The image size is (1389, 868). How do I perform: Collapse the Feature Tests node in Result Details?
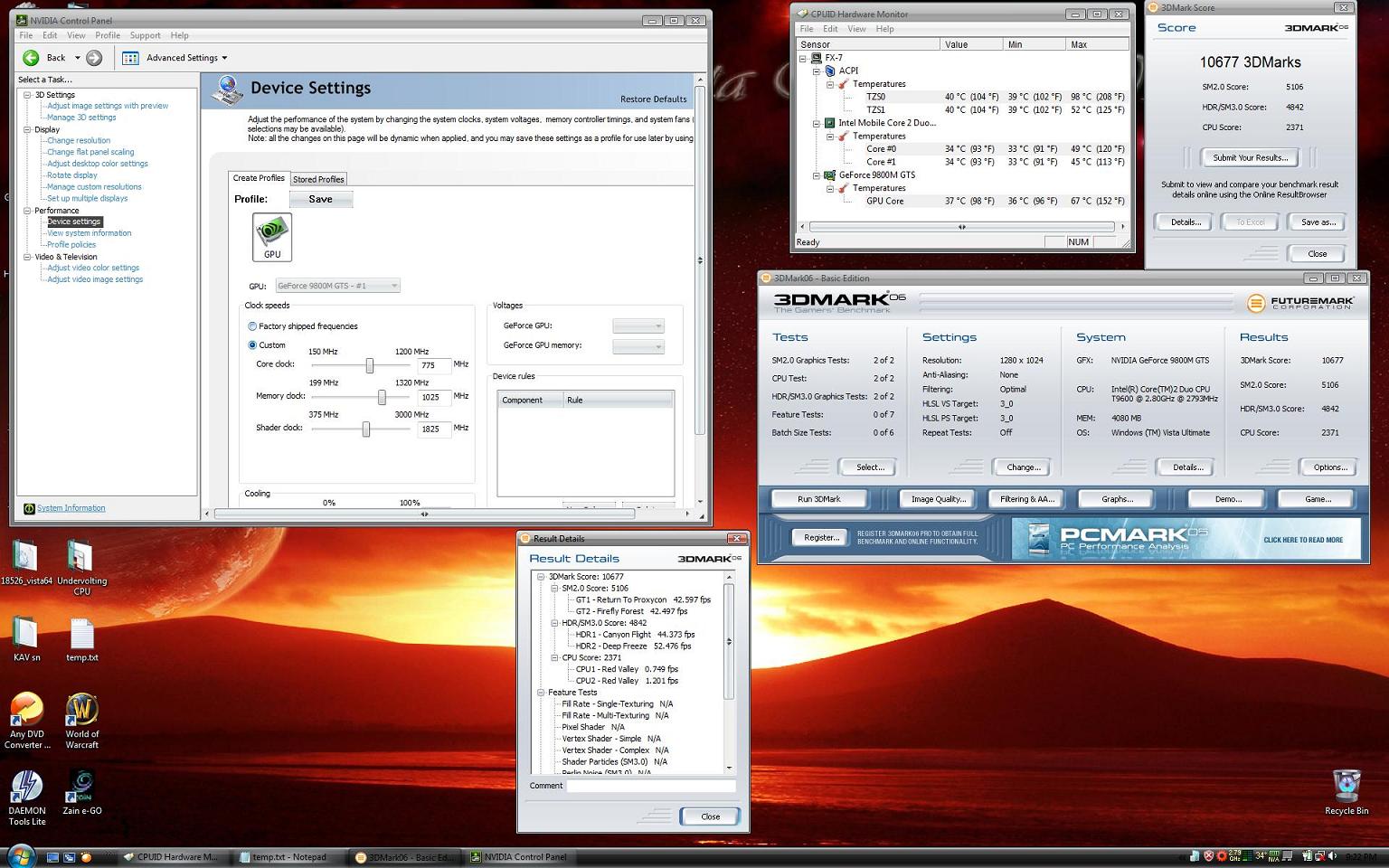coord(541,693)
